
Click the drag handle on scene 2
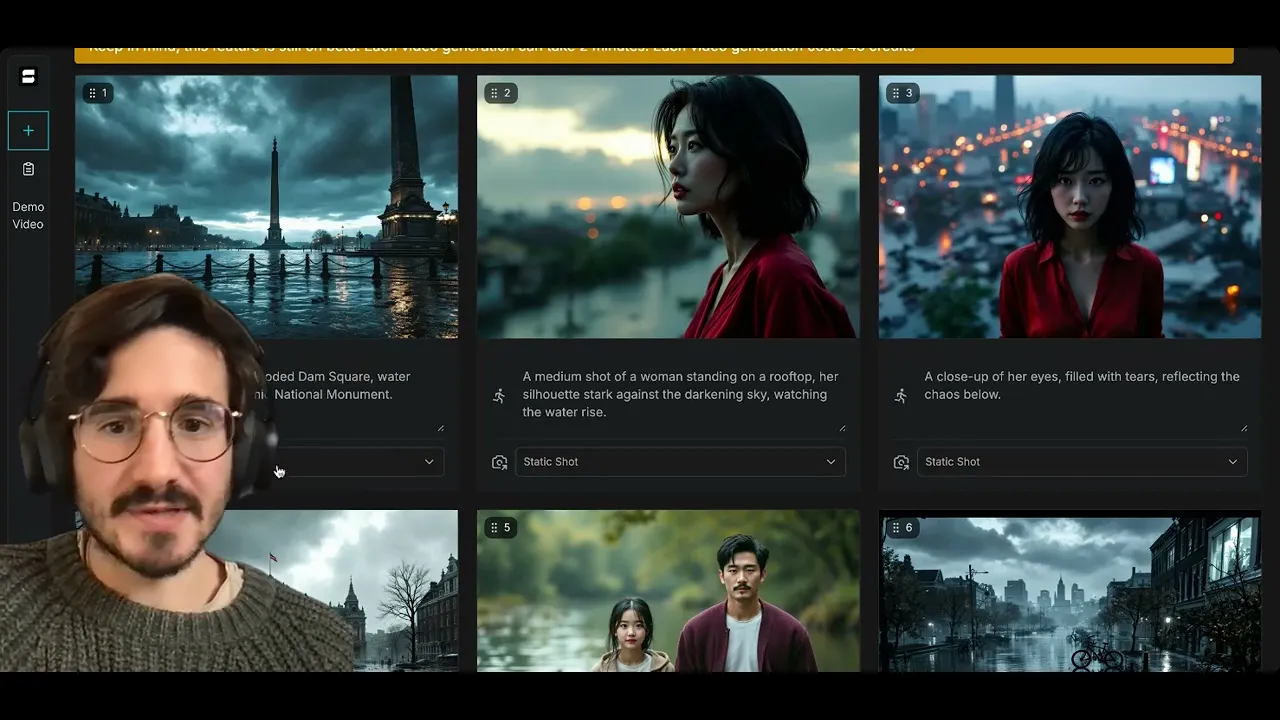(493, 93)
